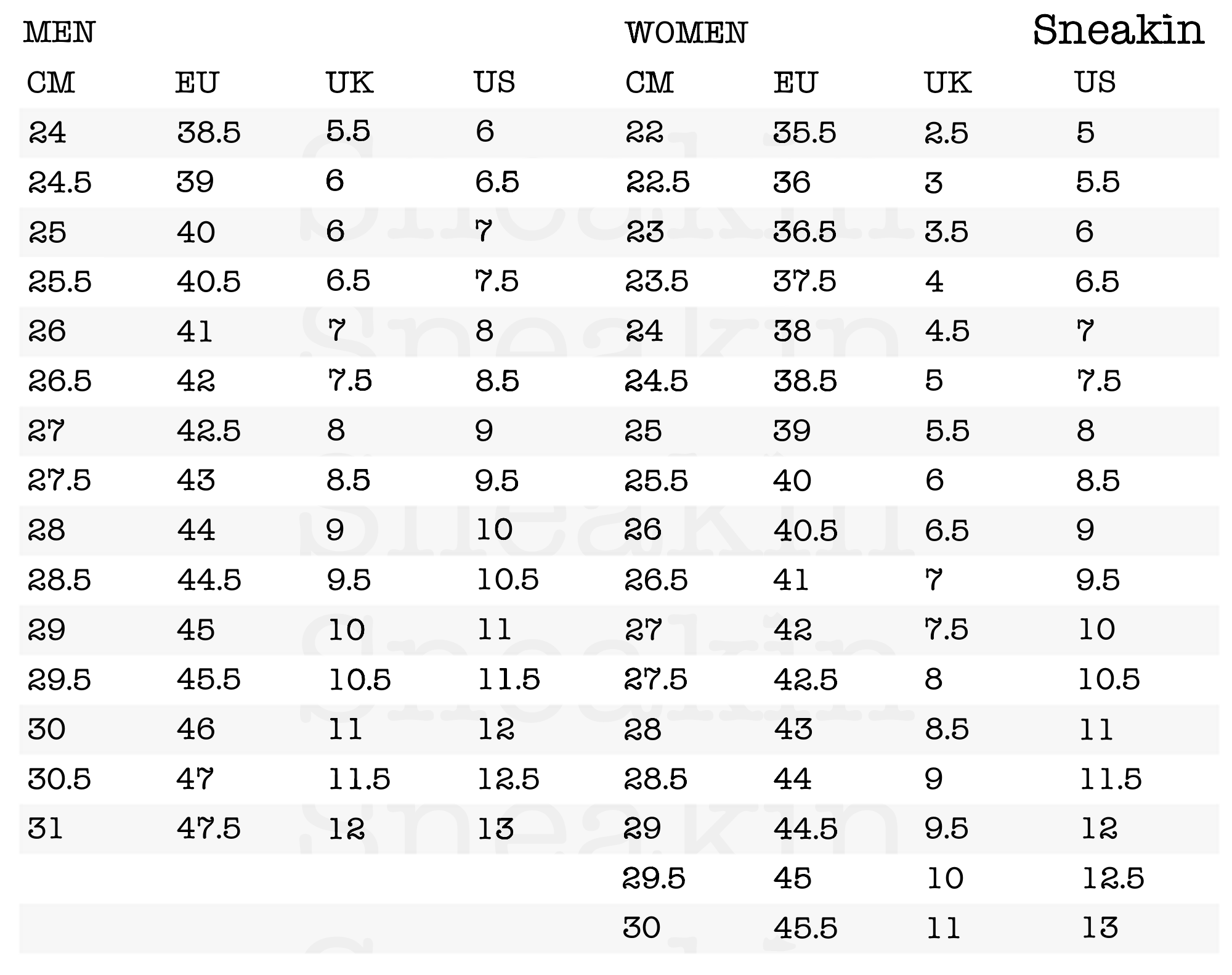Select men's CM value 26.5
The height and width of the screenshot is (975, 1232).
click(60, 381)
